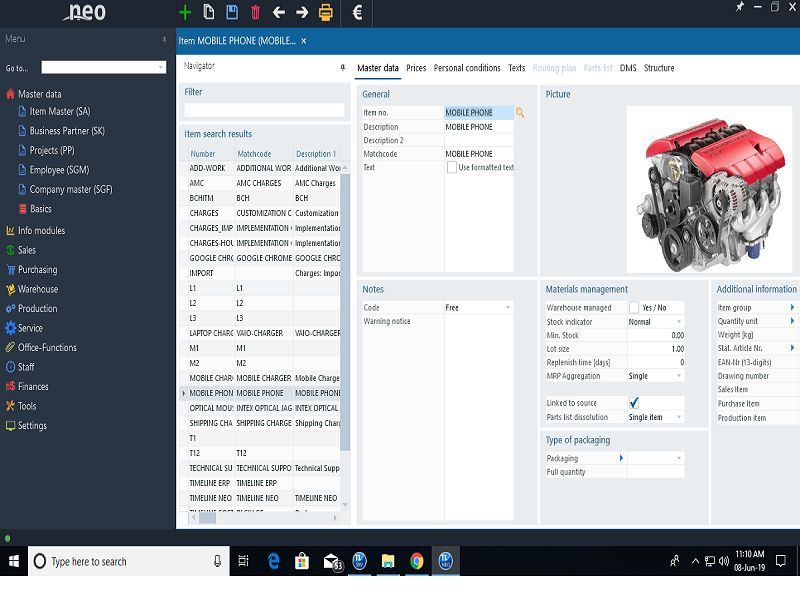Toggle the Warehouse managed checkbox

[634, 308]
